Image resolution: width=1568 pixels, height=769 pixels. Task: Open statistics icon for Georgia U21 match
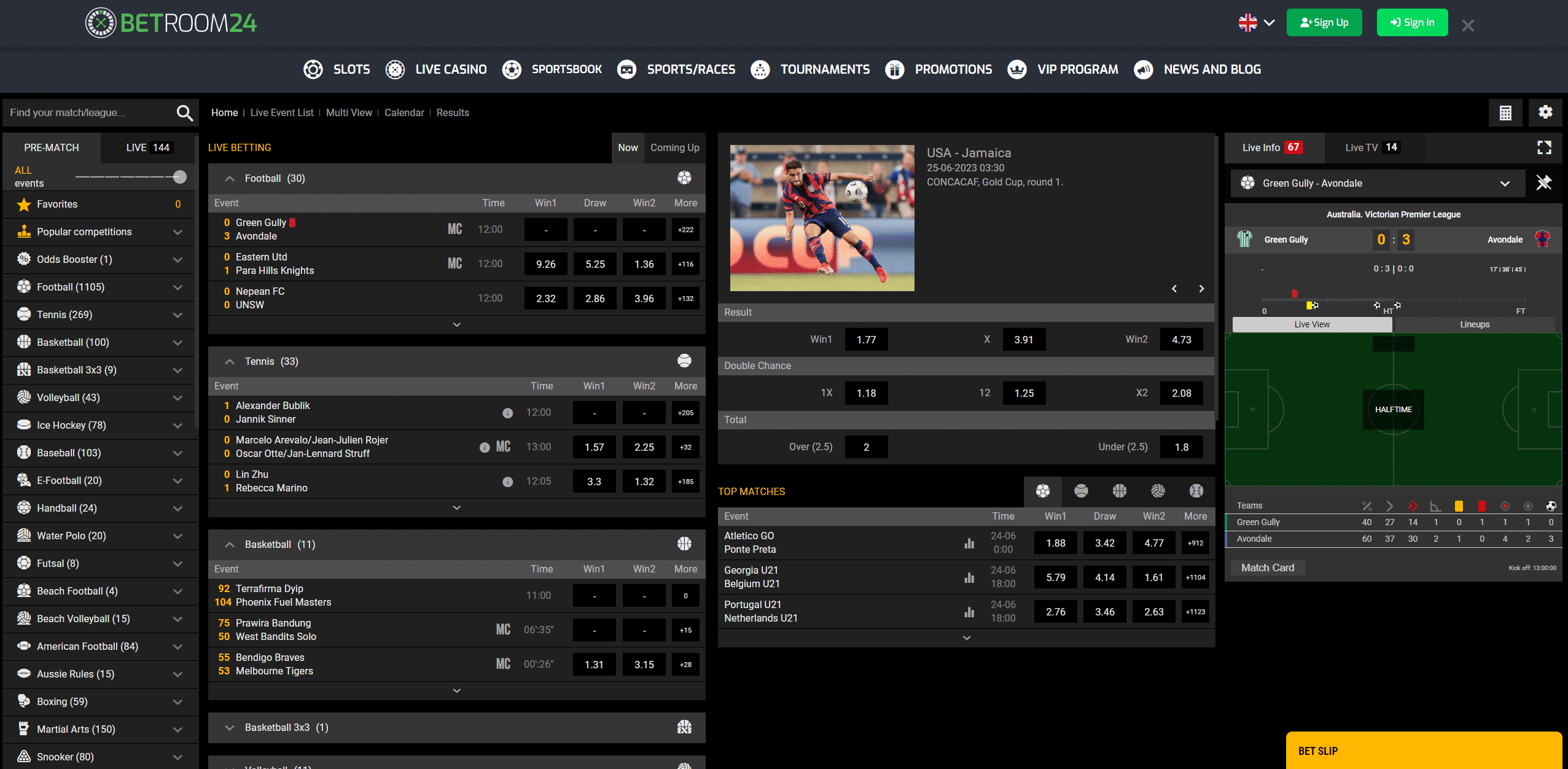[x=969, y=577]
